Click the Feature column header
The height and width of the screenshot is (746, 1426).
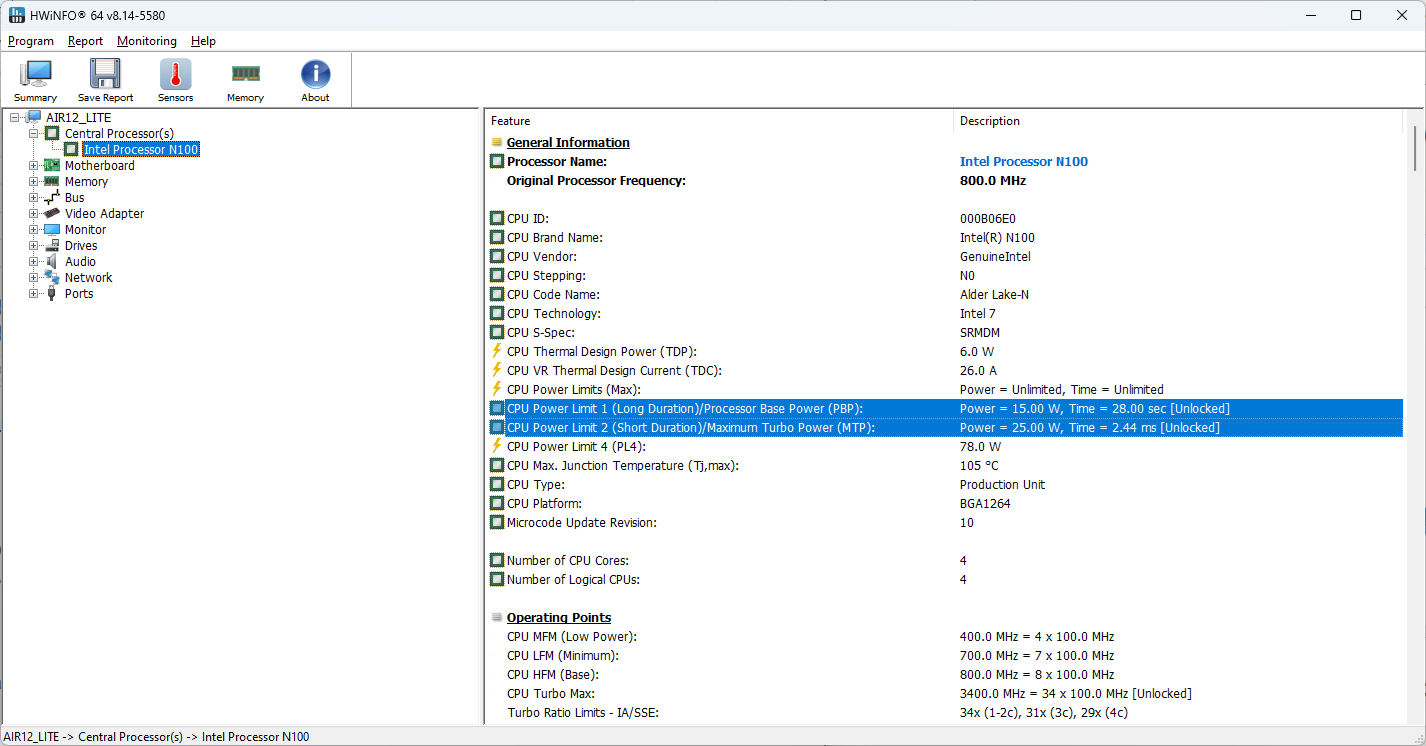(x=719, y=121)
